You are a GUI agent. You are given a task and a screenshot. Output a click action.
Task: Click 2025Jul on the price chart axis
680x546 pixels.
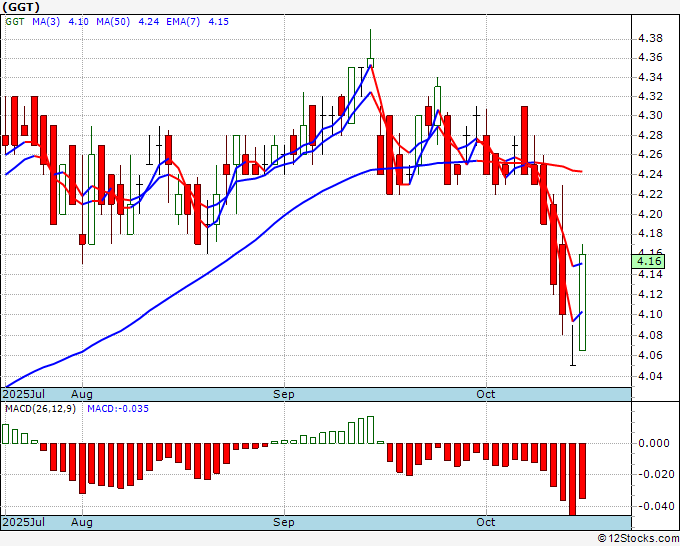coord(24,394)
